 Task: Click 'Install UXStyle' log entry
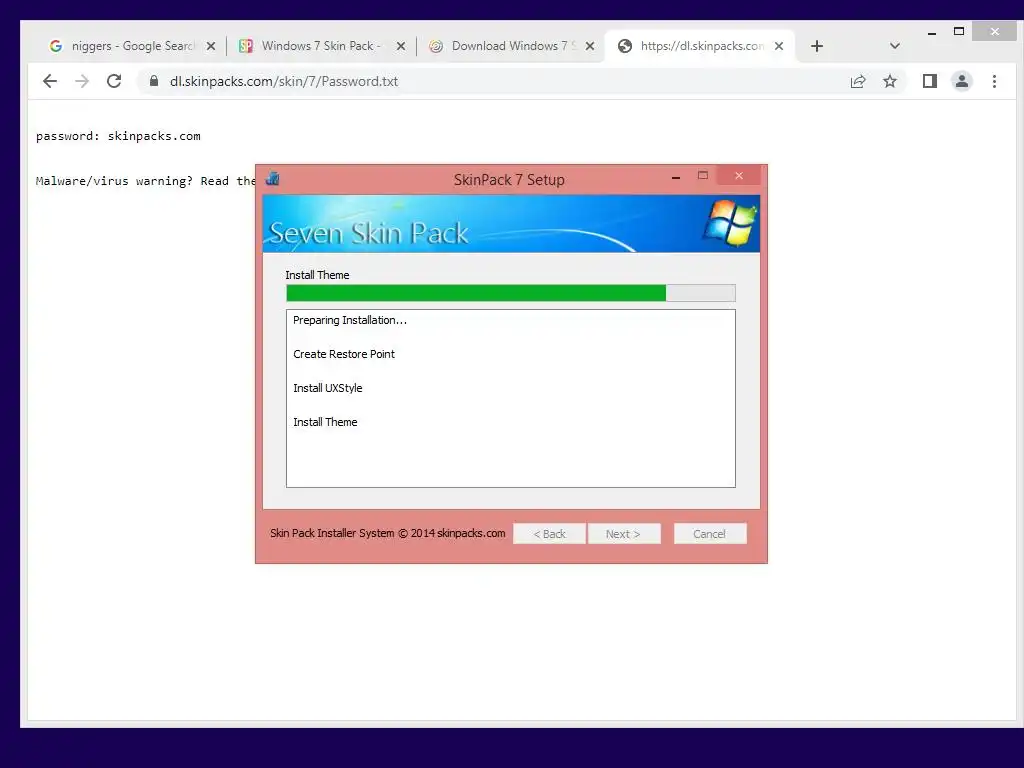point(327,388)
